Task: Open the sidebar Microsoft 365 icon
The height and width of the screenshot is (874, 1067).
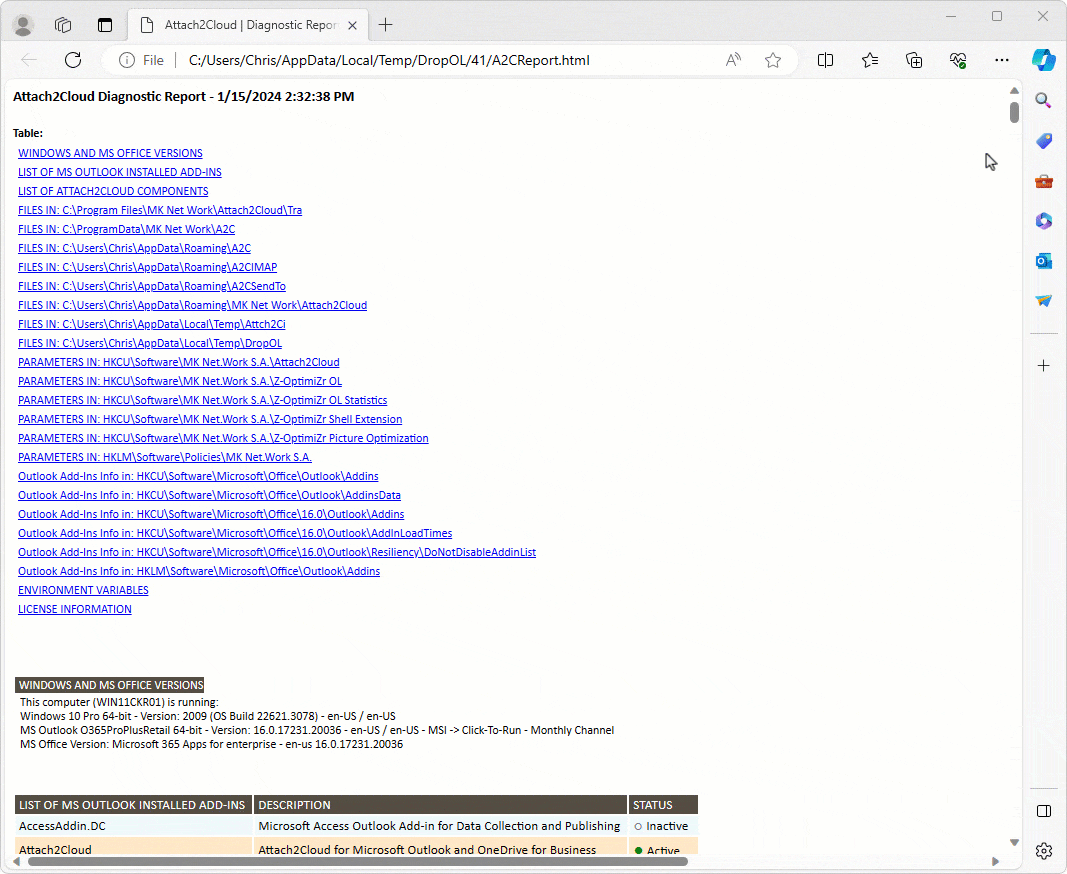Action: point(1043,221)
